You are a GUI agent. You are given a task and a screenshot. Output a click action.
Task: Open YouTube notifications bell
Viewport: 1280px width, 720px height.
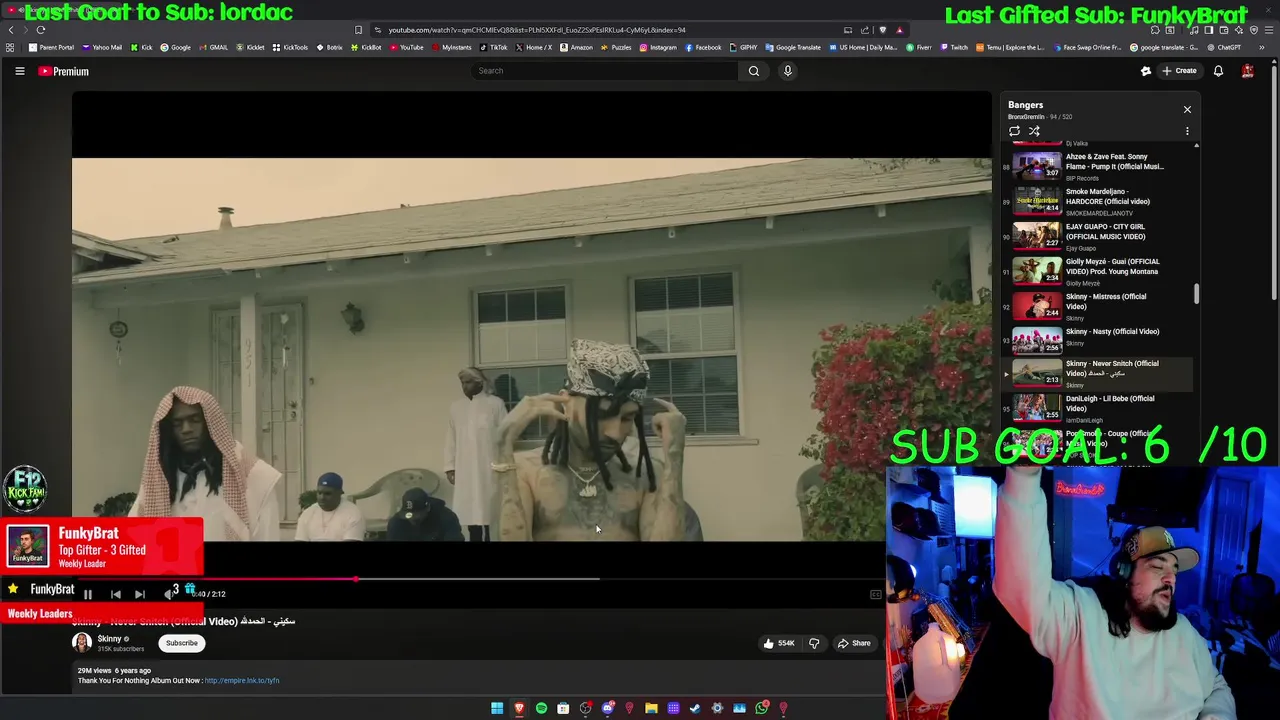(x=1218, y=71)
